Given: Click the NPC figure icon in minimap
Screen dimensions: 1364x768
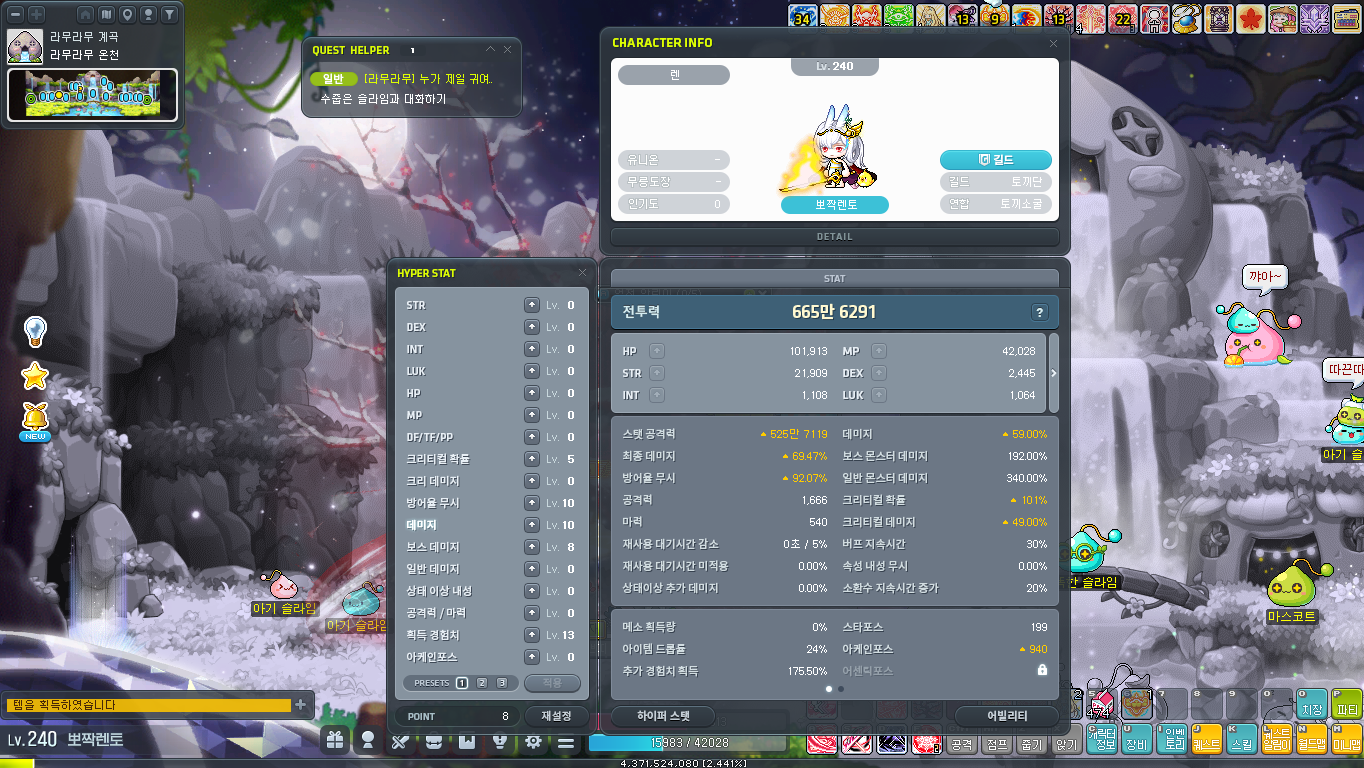Looking at the screenshot, I should (x=148, y=15).
